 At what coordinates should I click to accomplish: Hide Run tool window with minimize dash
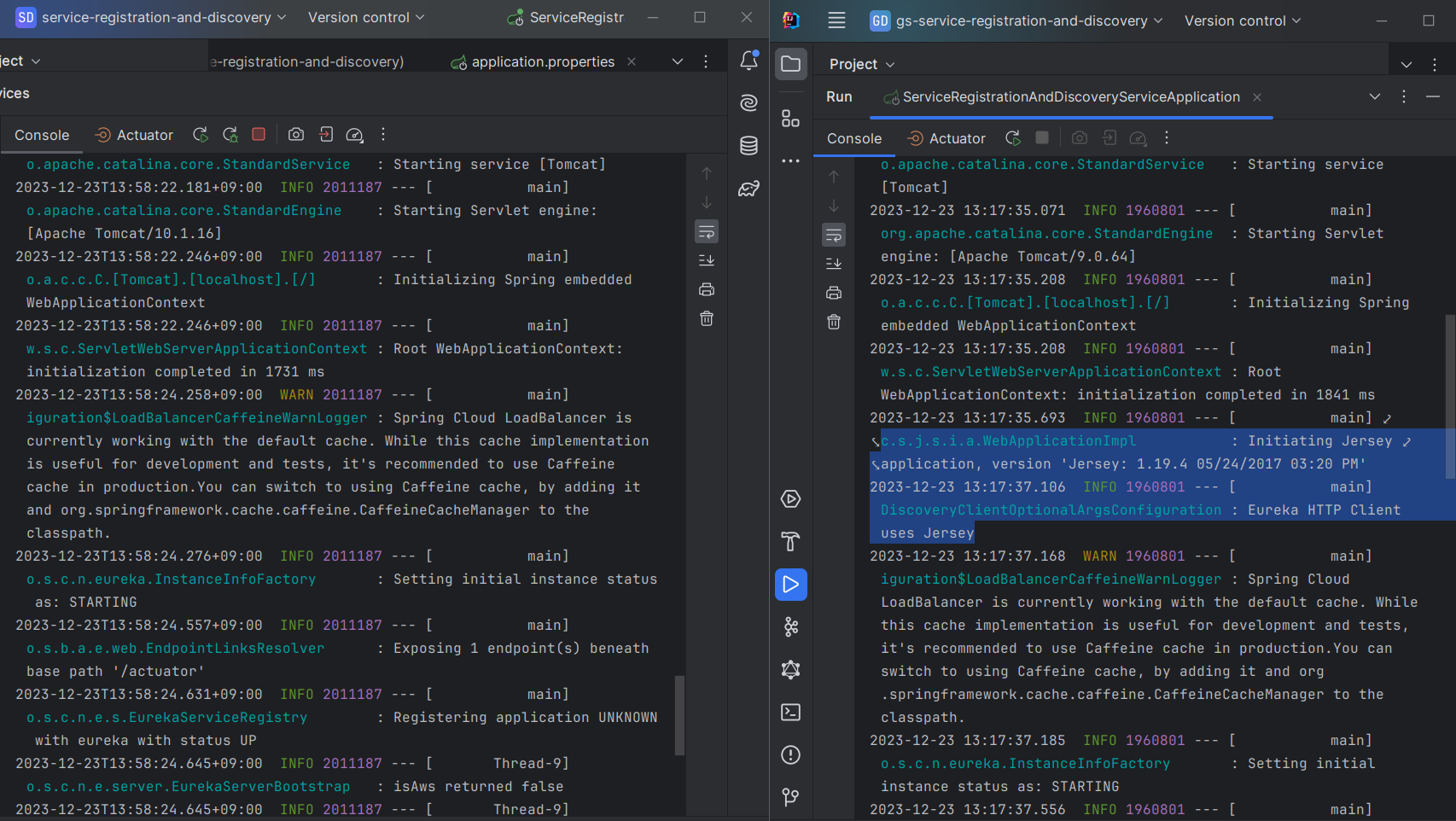point(1433,97)
